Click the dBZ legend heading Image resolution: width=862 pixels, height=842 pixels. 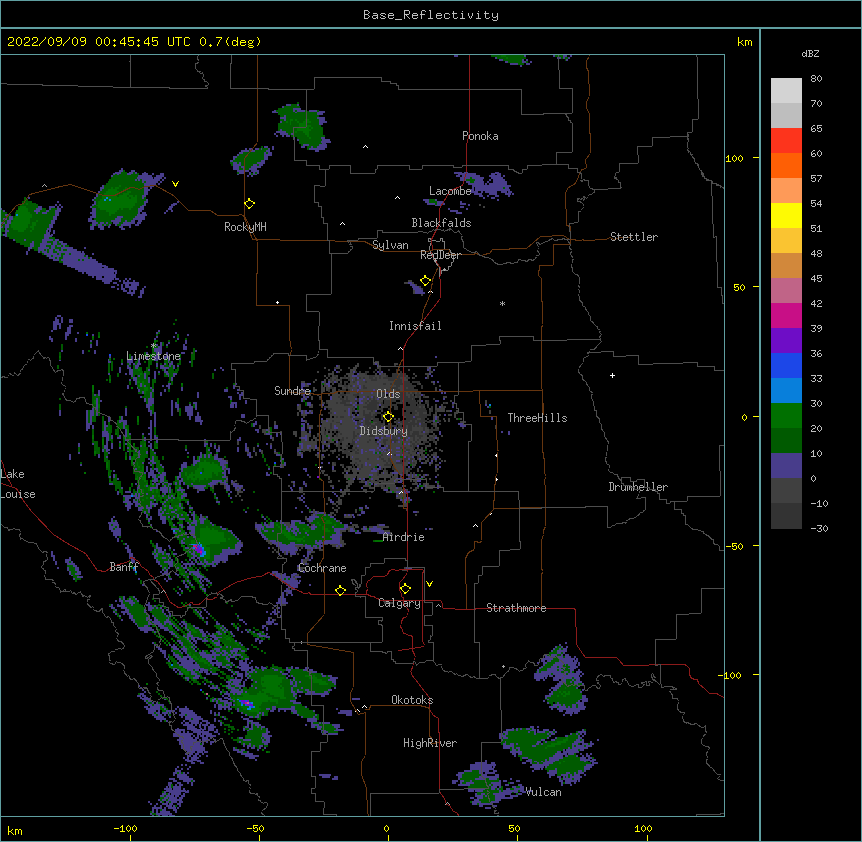click(810, 53)
